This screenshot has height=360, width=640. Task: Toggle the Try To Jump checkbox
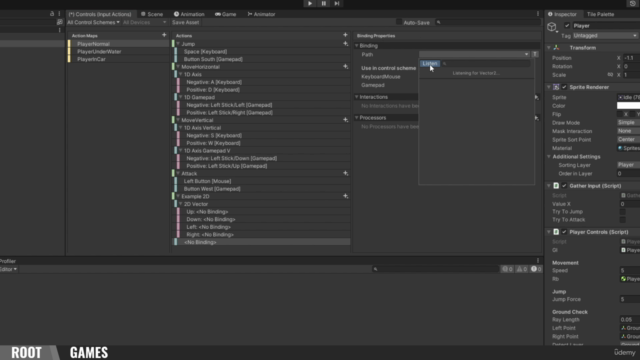coord(622,211)
